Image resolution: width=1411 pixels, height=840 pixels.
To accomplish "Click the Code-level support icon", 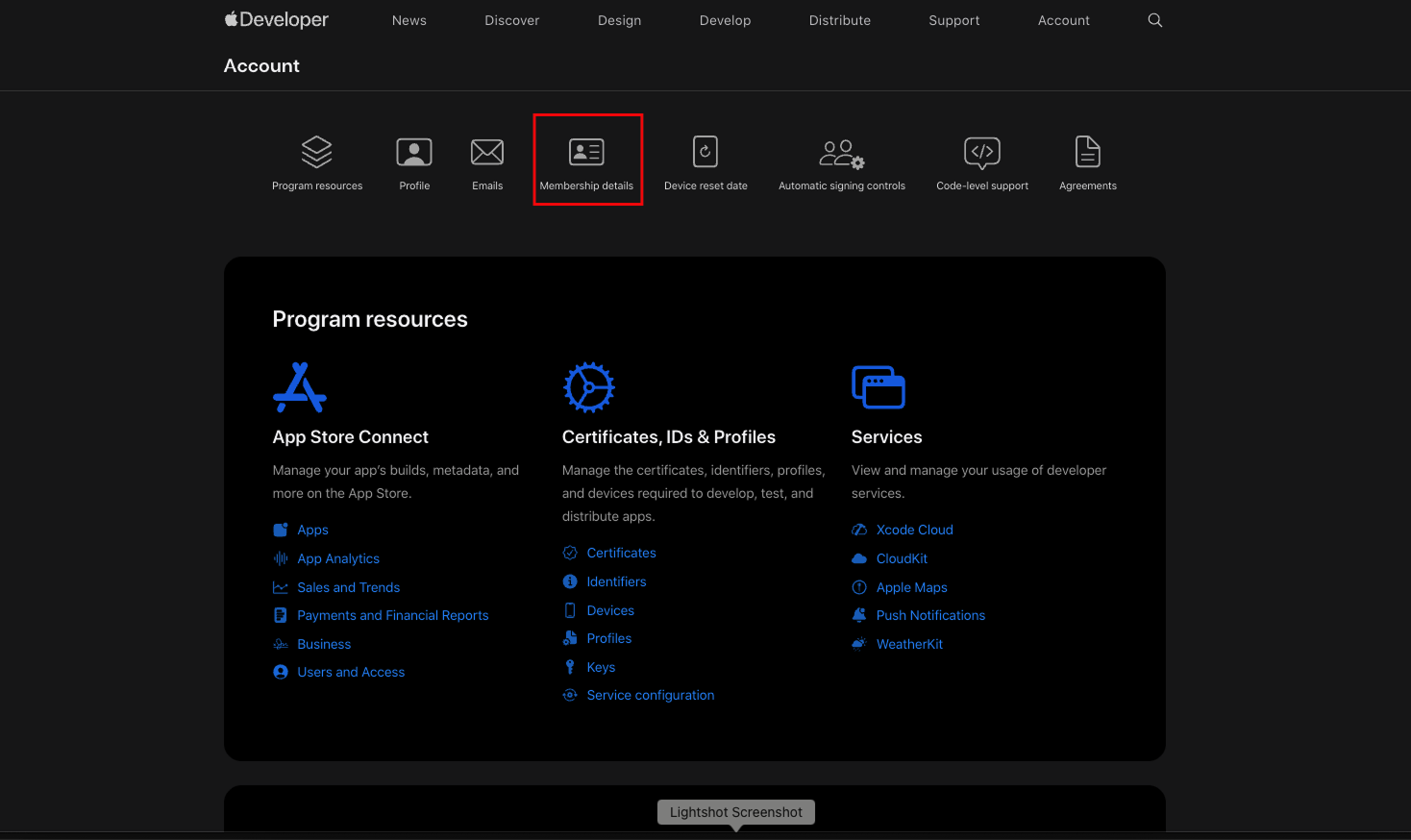I will click(x=981, y=152).
